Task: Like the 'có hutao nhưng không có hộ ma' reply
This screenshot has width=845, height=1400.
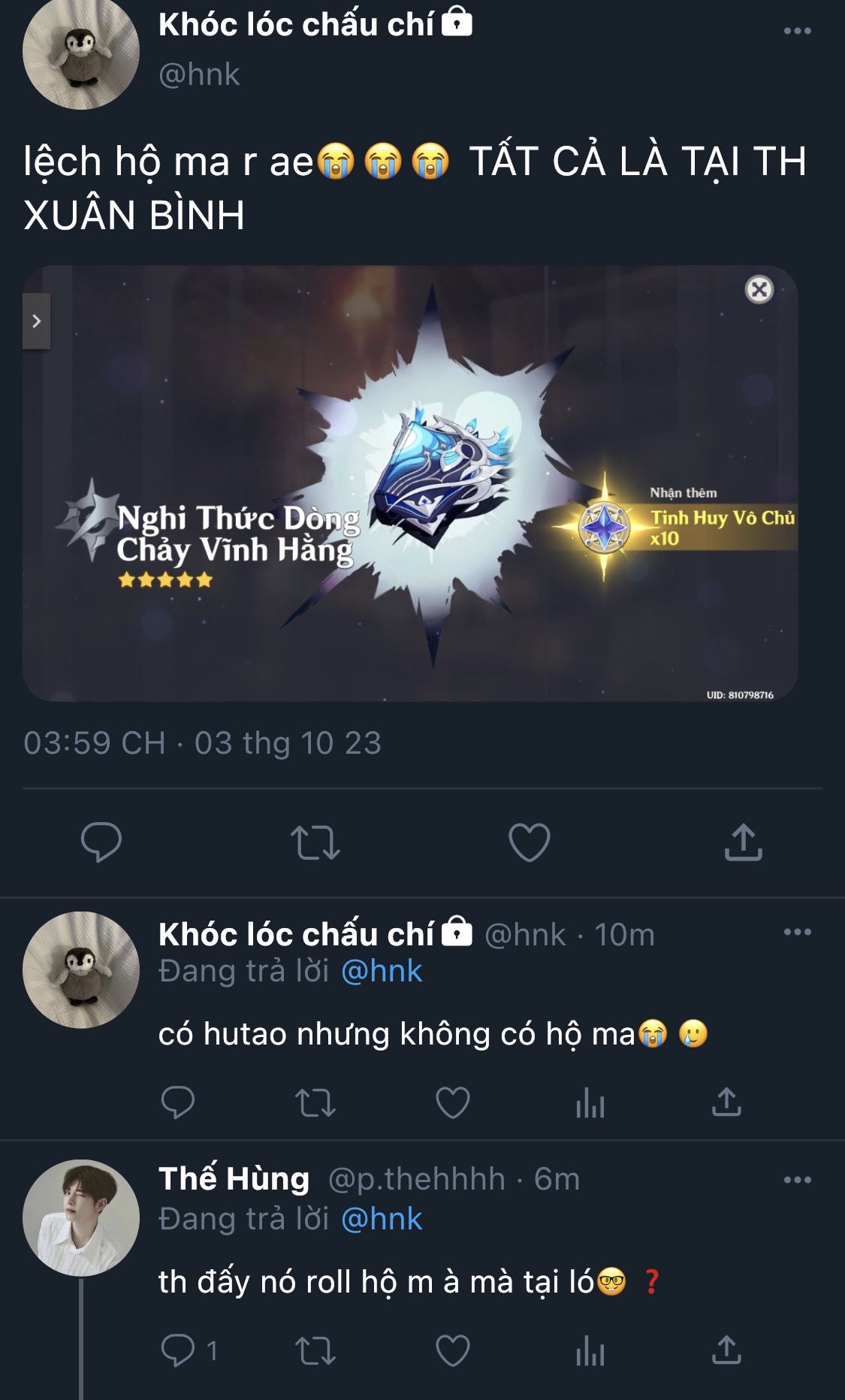Action: click(x=453, y=1102)
